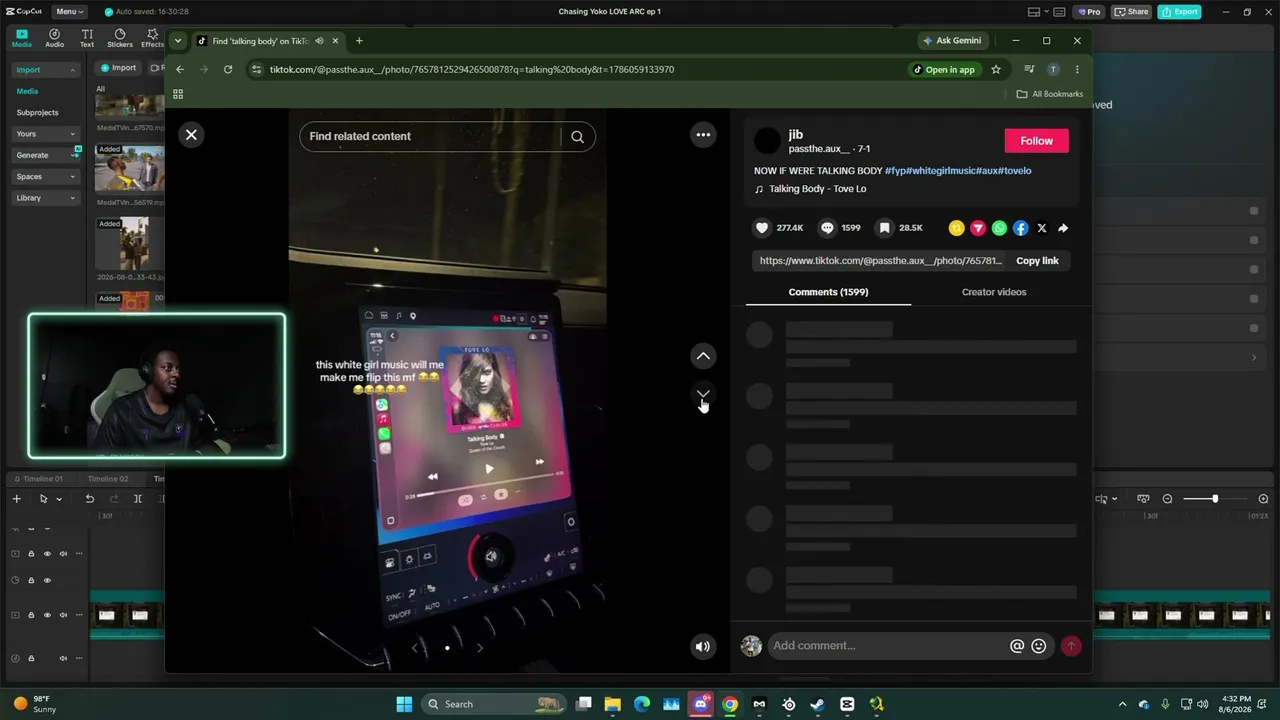Expand the Spaces section in CapCut
Viewport: 1280px width, 720px height.
pyautogui.click(x=45, y=177)
